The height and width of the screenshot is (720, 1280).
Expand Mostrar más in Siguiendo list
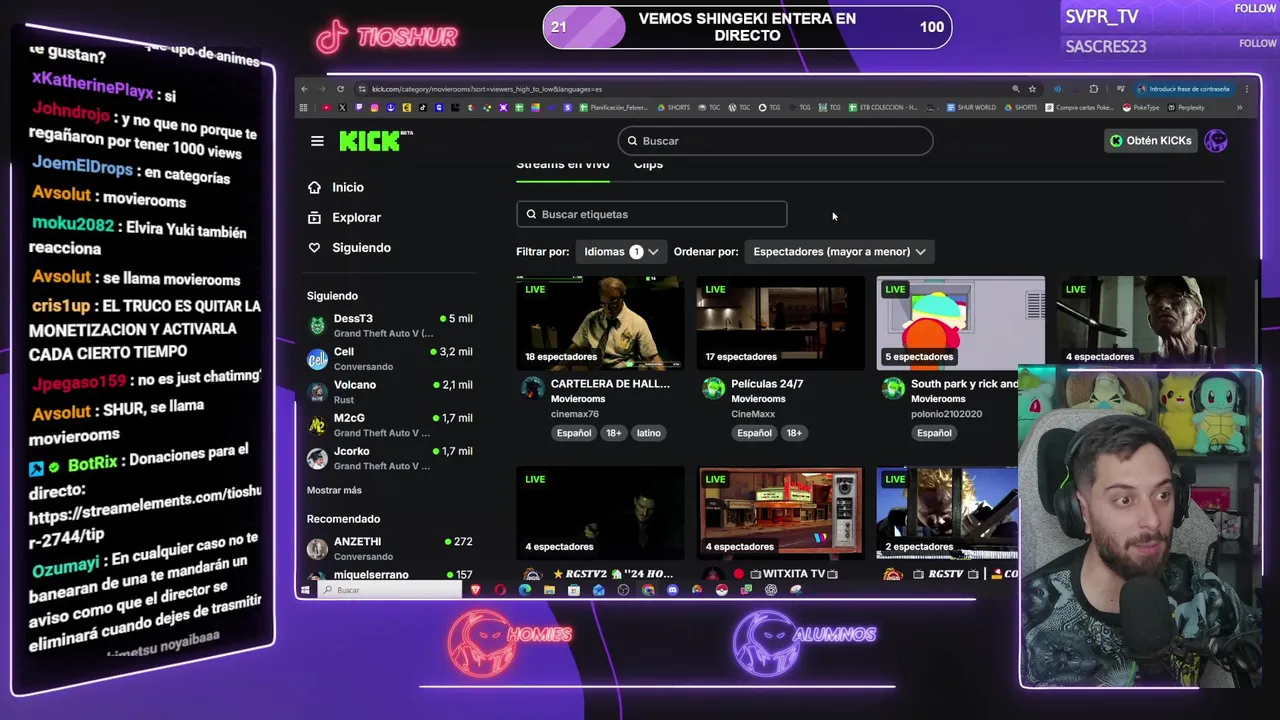(334, 490)
